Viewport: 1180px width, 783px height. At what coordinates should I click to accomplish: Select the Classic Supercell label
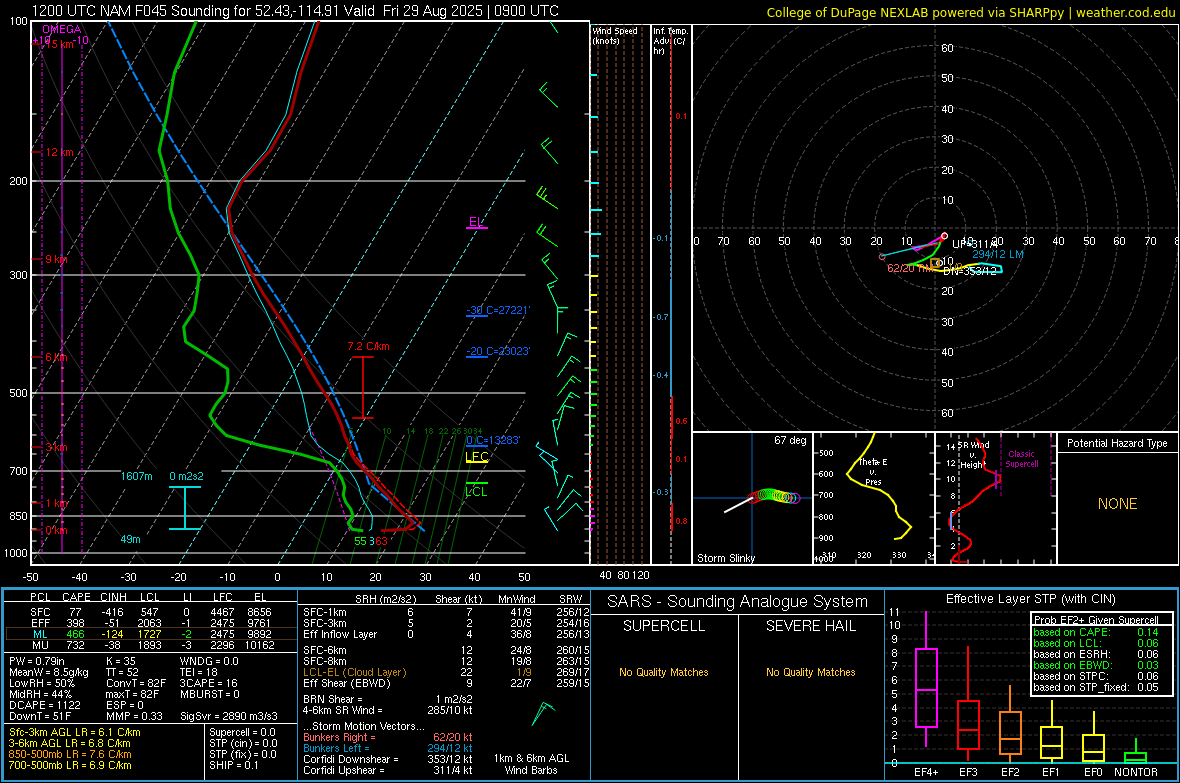tap(1022, 459)
